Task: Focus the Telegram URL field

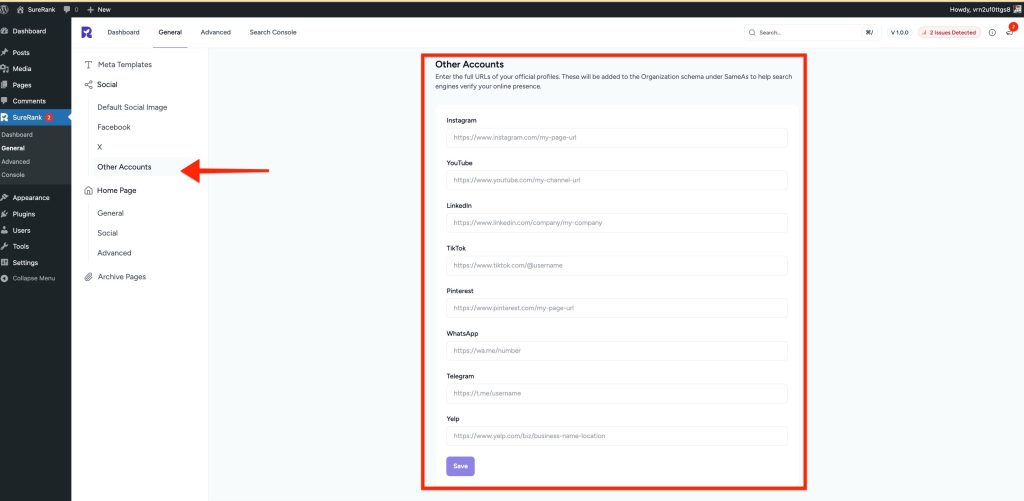Action: 616,393
